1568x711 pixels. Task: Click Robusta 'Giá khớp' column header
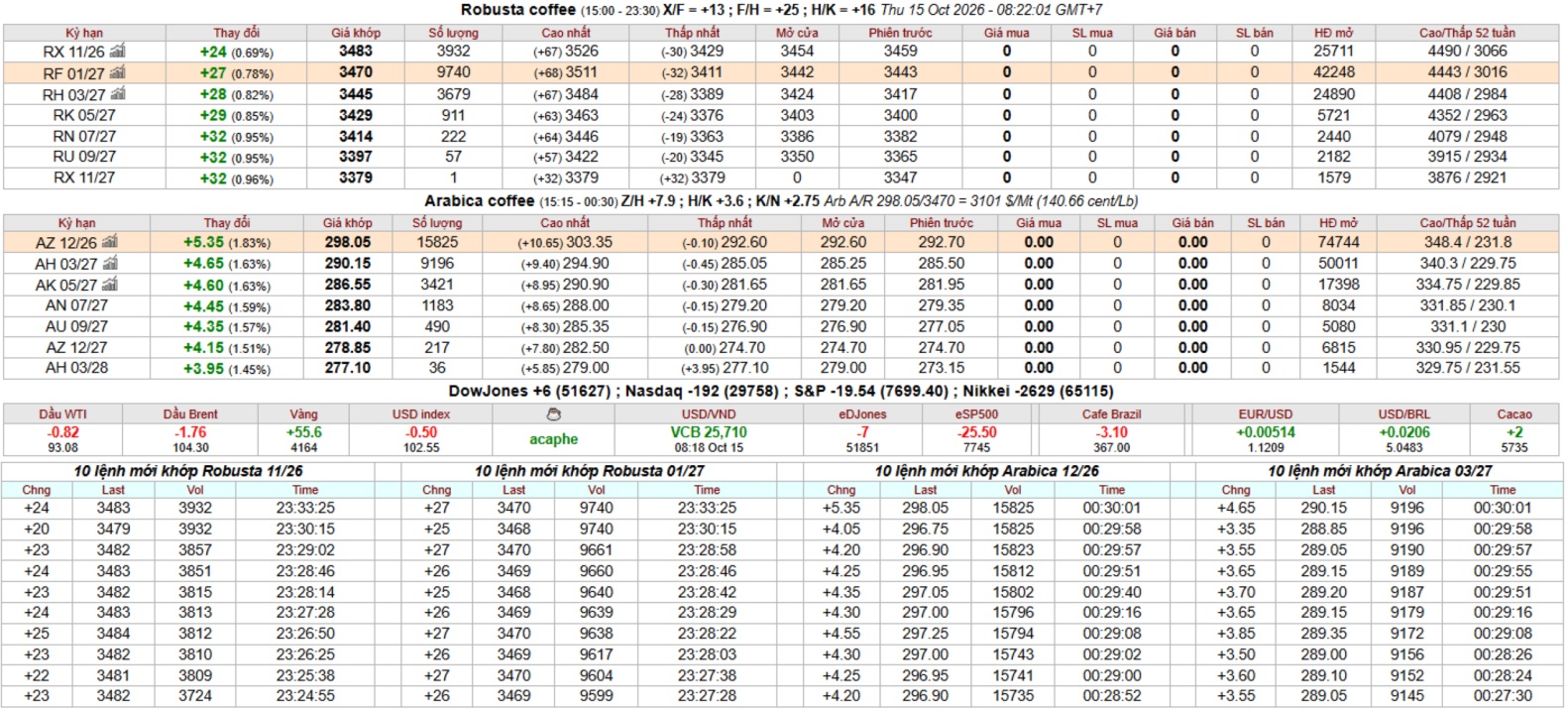click(356, 33)
